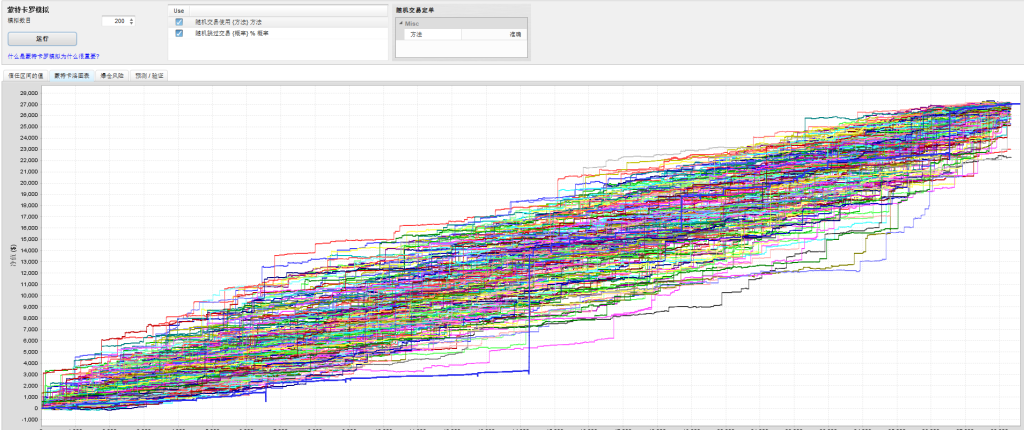
Task: Click the 0 label on the y-axis
Action: click(x=36, y=408)
